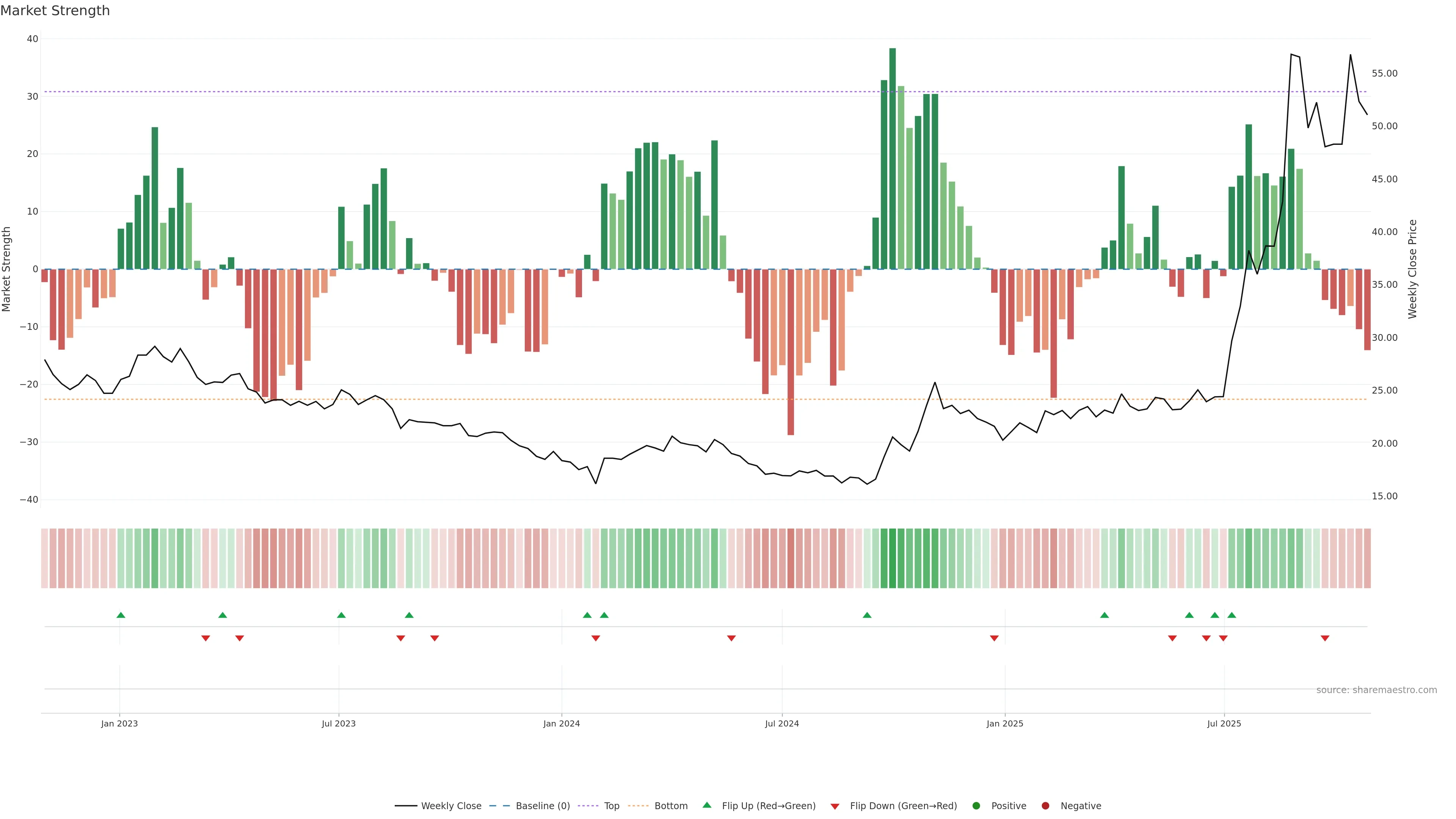
Task: Click the Flip Down red triangle legend icon
Action: click(x=835, y=806)
